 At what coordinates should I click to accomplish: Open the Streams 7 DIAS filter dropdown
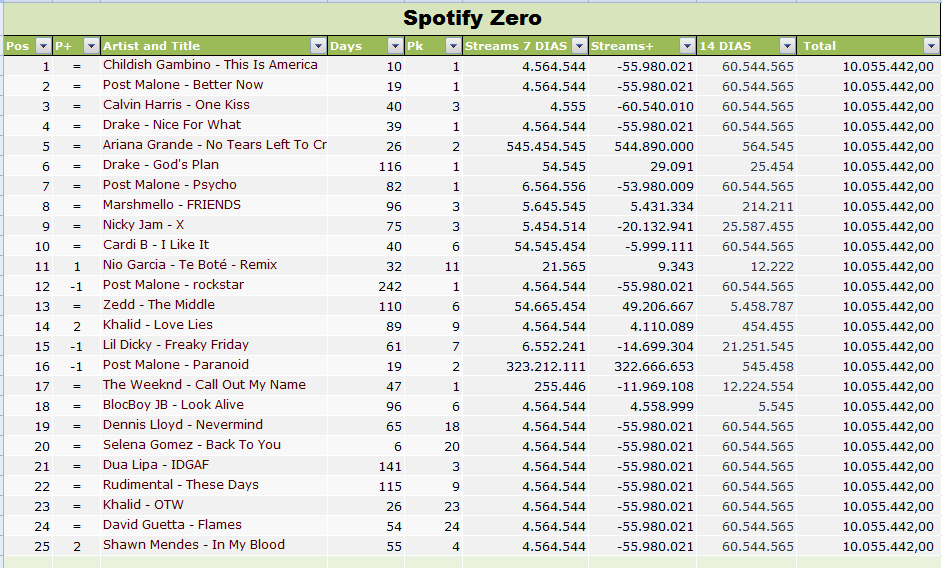click(x=579, y=46)
